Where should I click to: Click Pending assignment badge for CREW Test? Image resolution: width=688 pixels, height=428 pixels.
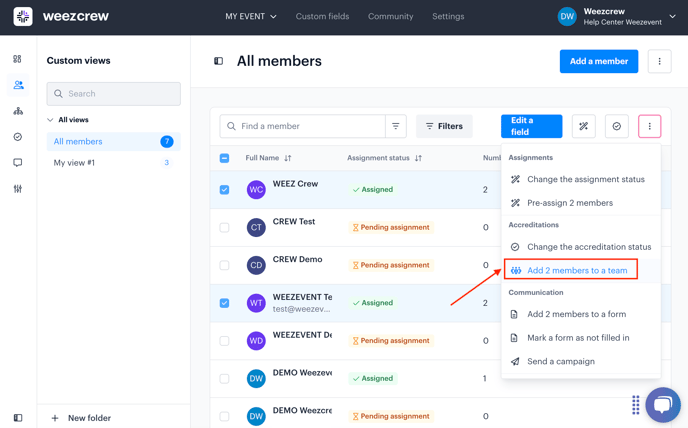(x=391, y=227)
